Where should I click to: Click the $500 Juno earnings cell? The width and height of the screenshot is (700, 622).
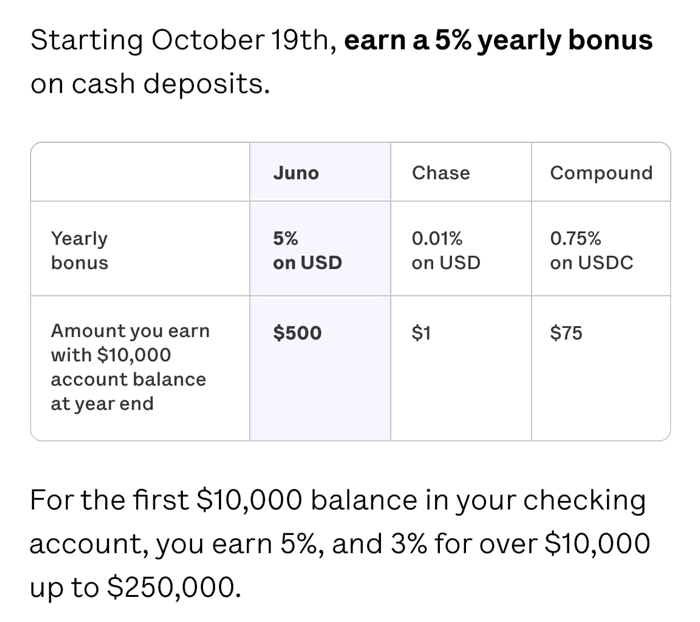[x=297, y=333]
